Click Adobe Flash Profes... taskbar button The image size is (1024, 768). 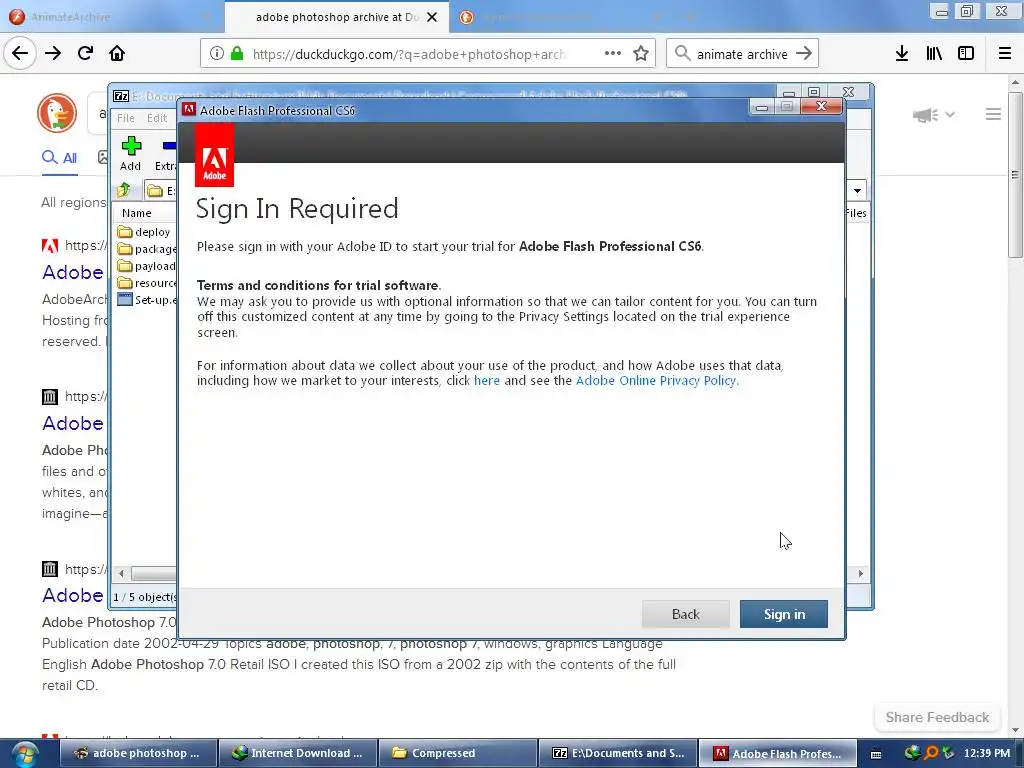coord(777,753)
